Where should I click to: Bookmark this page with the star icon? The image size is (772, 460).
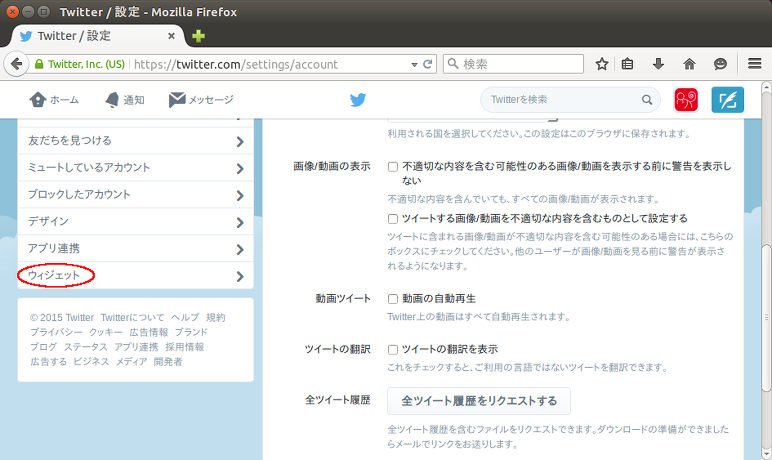(602, 64)
